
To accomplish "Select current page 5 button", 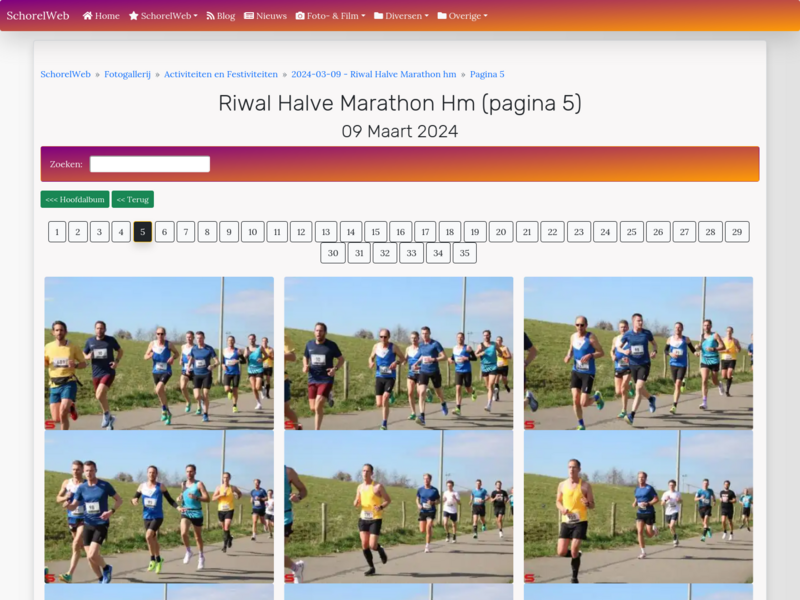I will [143, 232].
